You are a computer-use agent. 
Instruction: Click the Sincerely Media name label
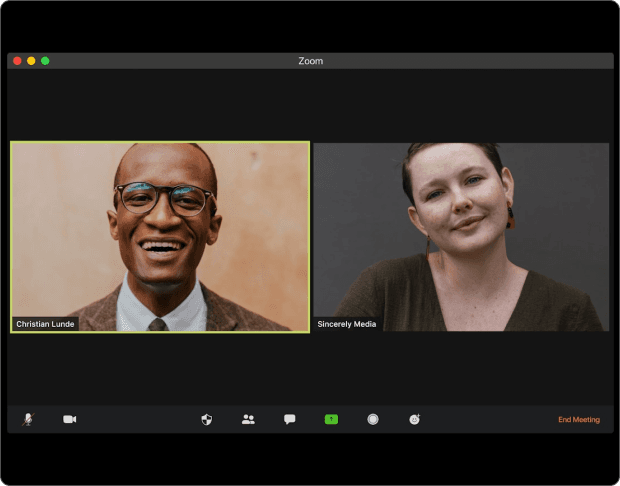click(x=347, y=324)
